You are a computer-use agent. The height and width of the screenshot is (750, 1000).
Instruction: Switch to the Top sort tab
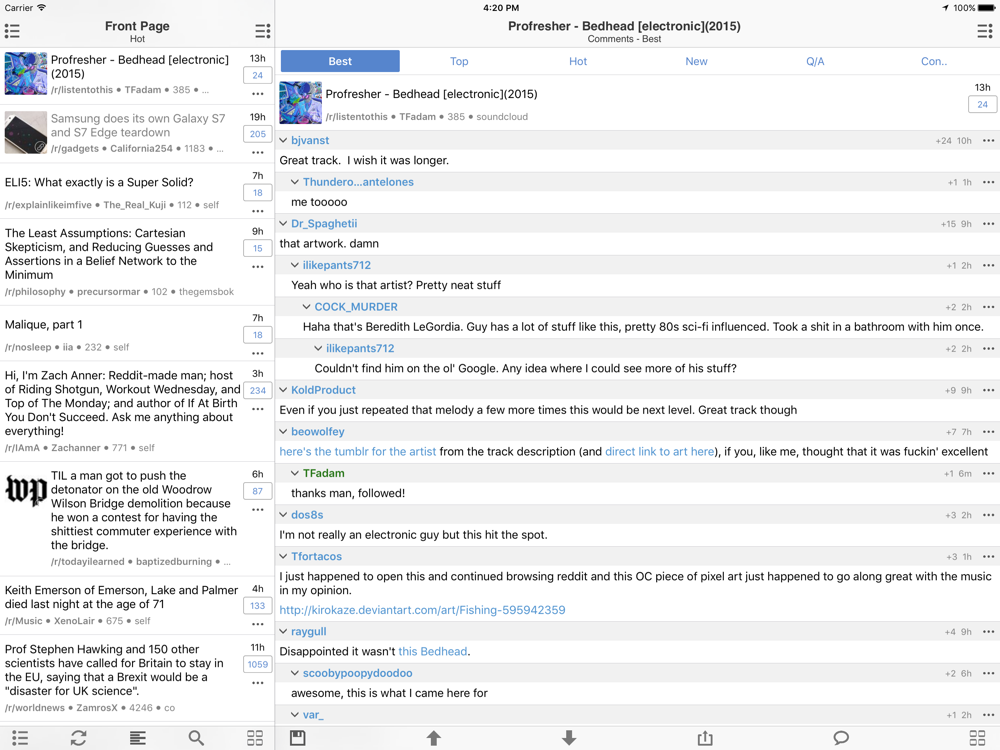click(459, 61)
